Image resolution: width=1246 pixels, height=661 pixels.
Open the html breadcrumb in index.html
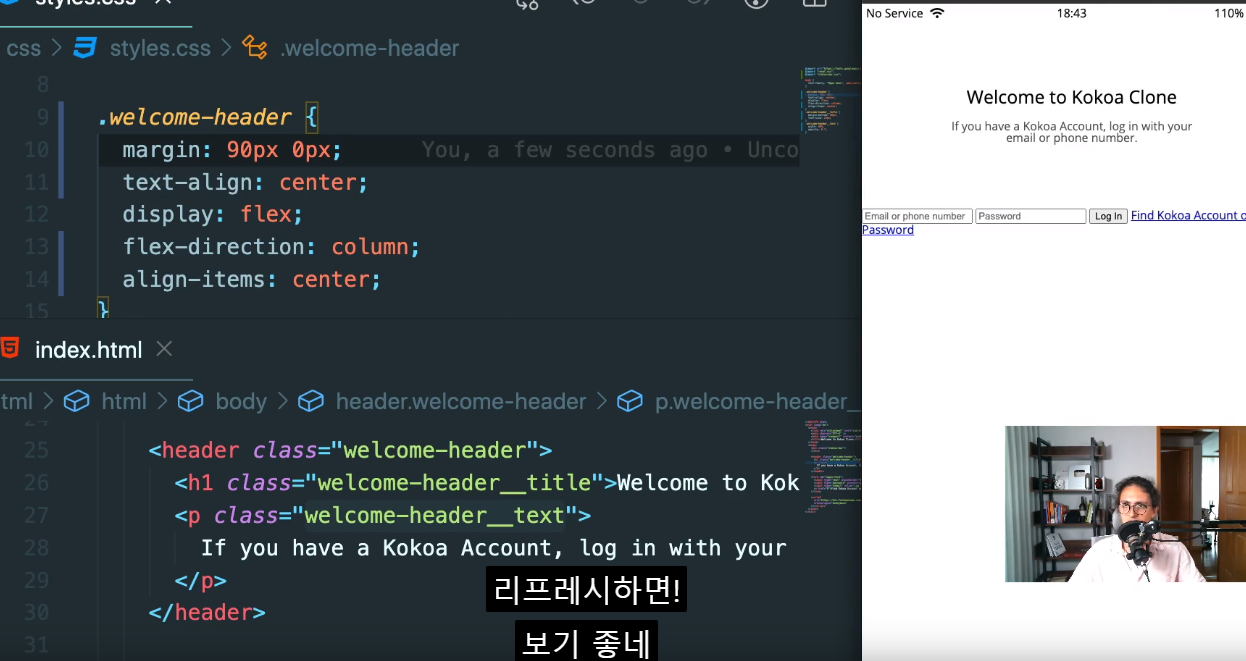point(124,401)
